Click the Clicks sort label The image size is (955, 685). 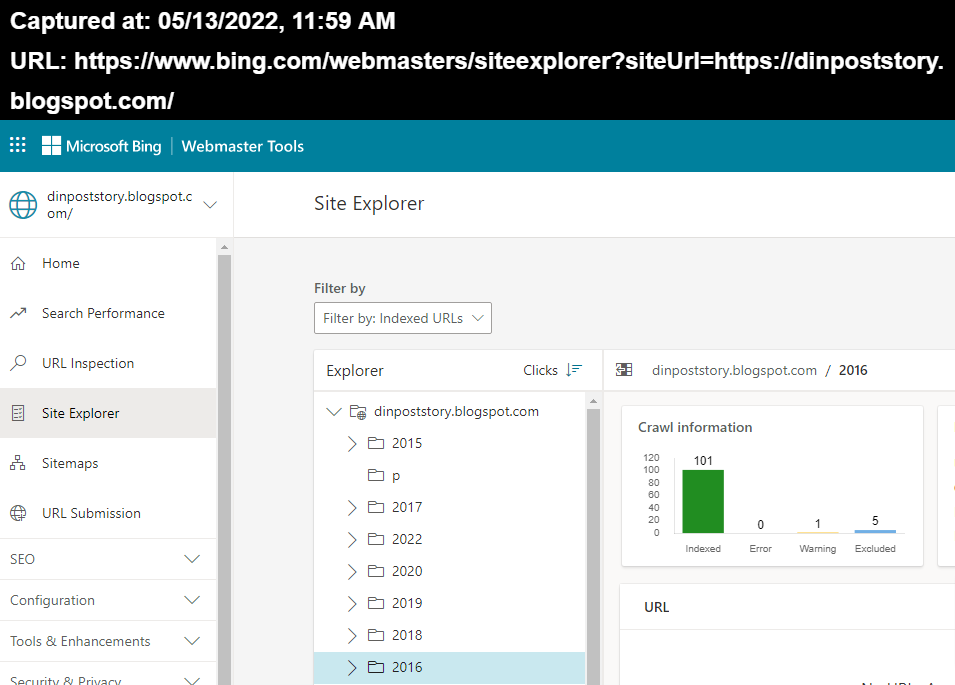pyautogui.click(x=540, y=370)
